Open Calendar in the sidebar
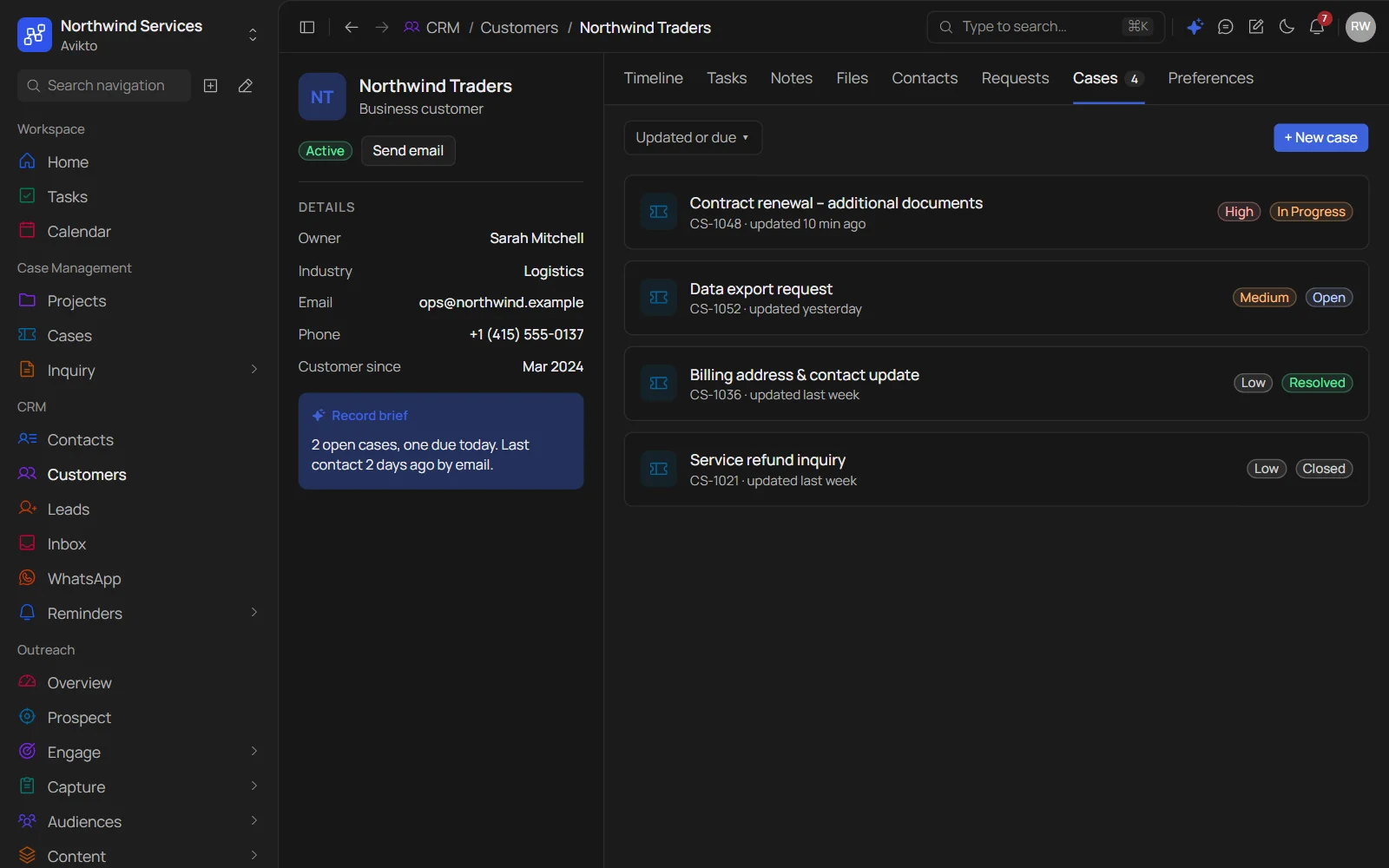Image resolution: width=1389 pixels, height=868 pixels. coord(139,232)
